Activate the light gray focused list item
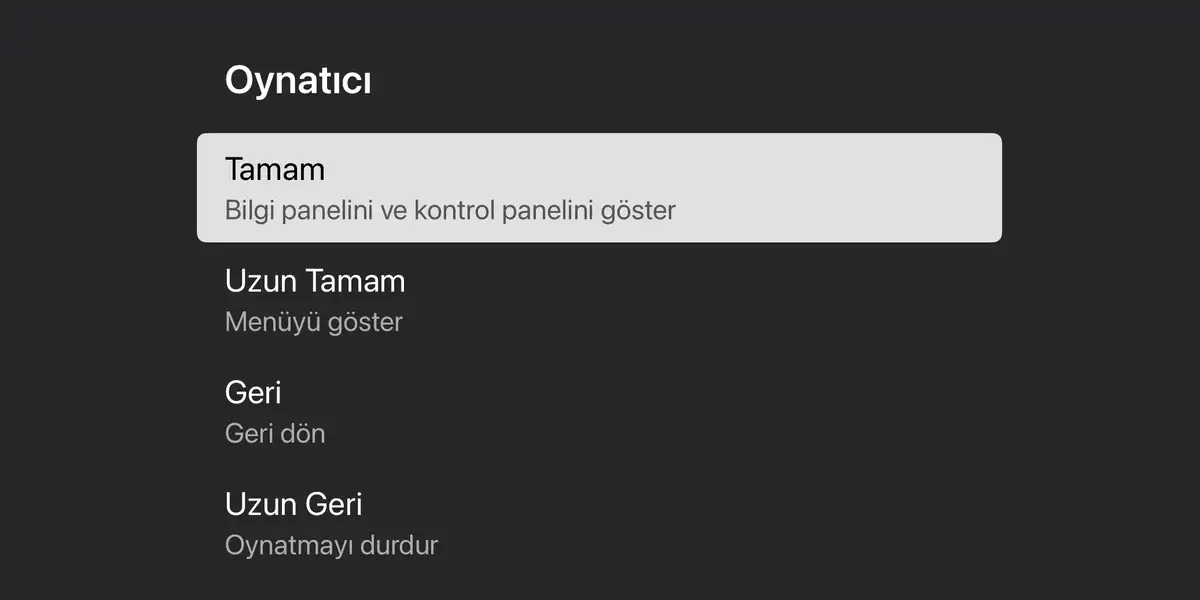 point(599,188)
